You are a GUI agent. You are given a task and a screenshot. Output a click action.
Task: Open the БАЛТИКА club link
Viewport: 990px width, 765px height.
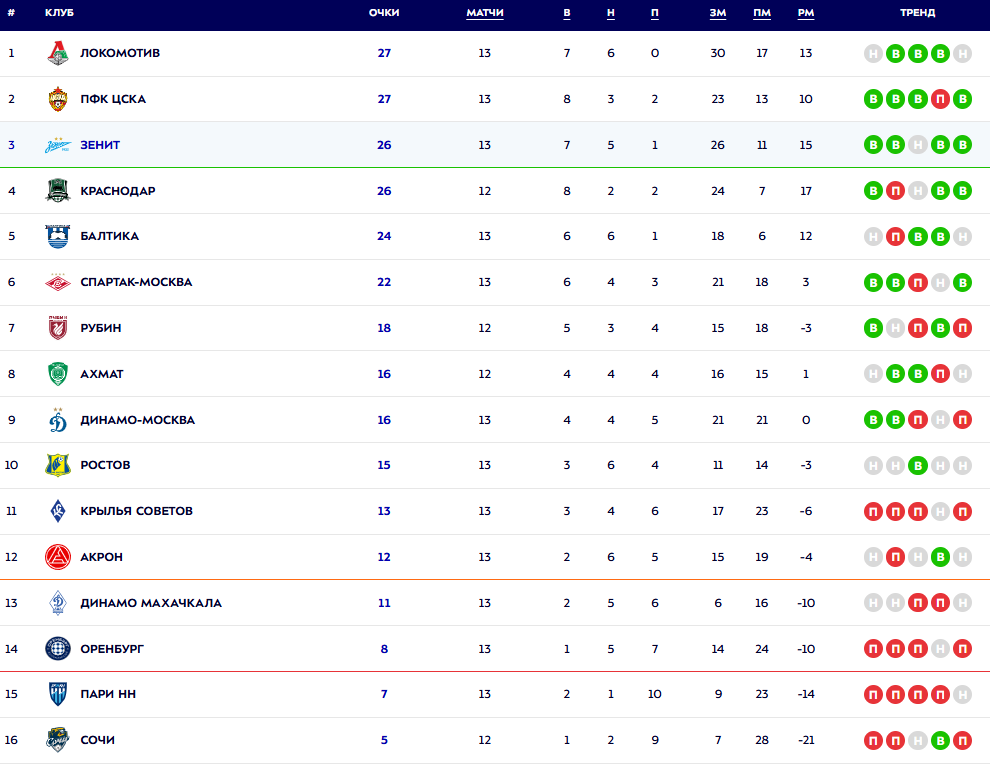tap(109, 236)
